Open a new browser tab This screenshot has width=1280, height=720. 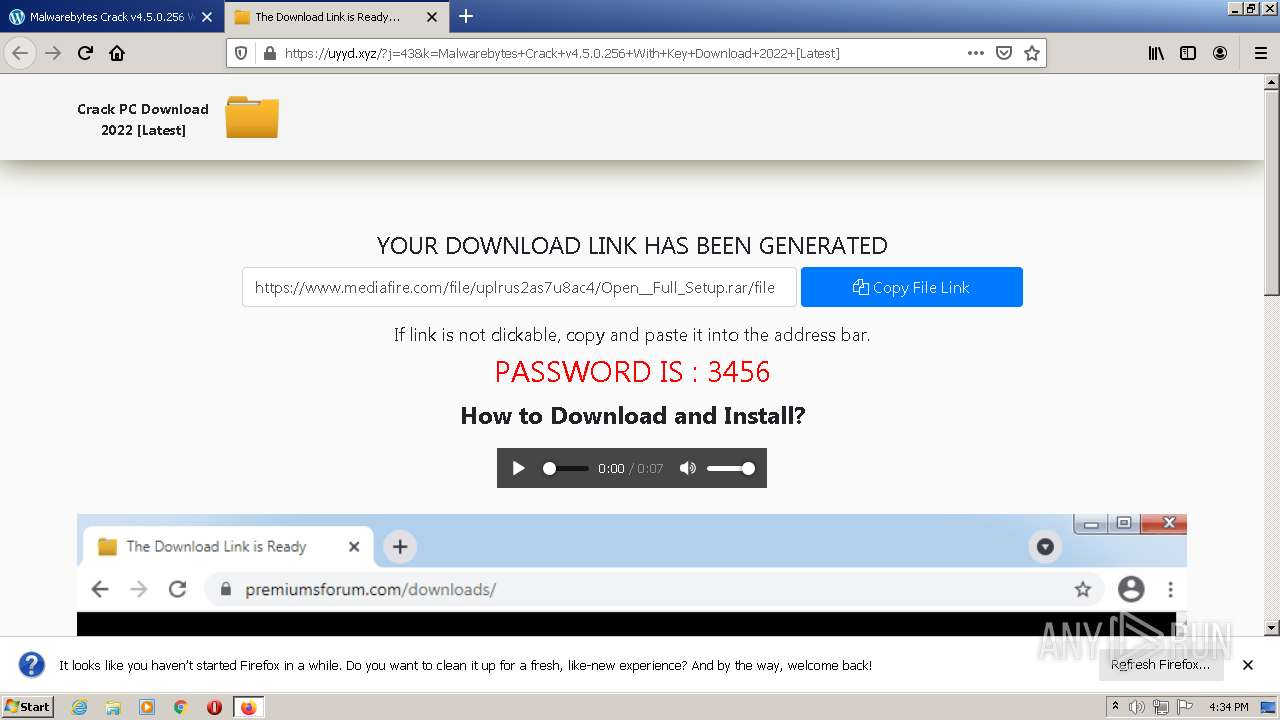pos(466,16)
